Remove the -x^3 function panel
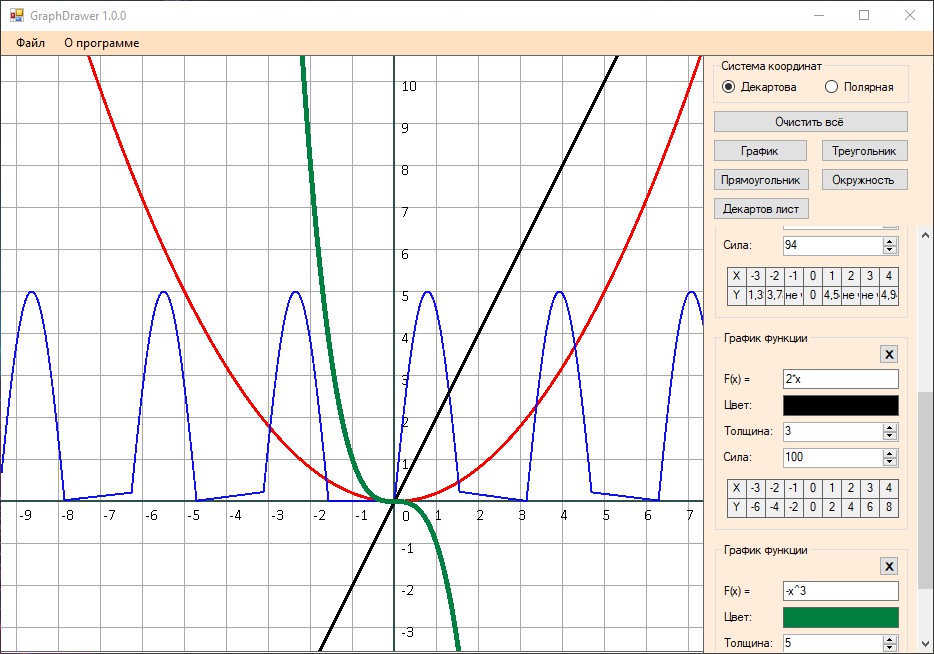Viewport: 934px width, 654px height. [x=889, y=566]
